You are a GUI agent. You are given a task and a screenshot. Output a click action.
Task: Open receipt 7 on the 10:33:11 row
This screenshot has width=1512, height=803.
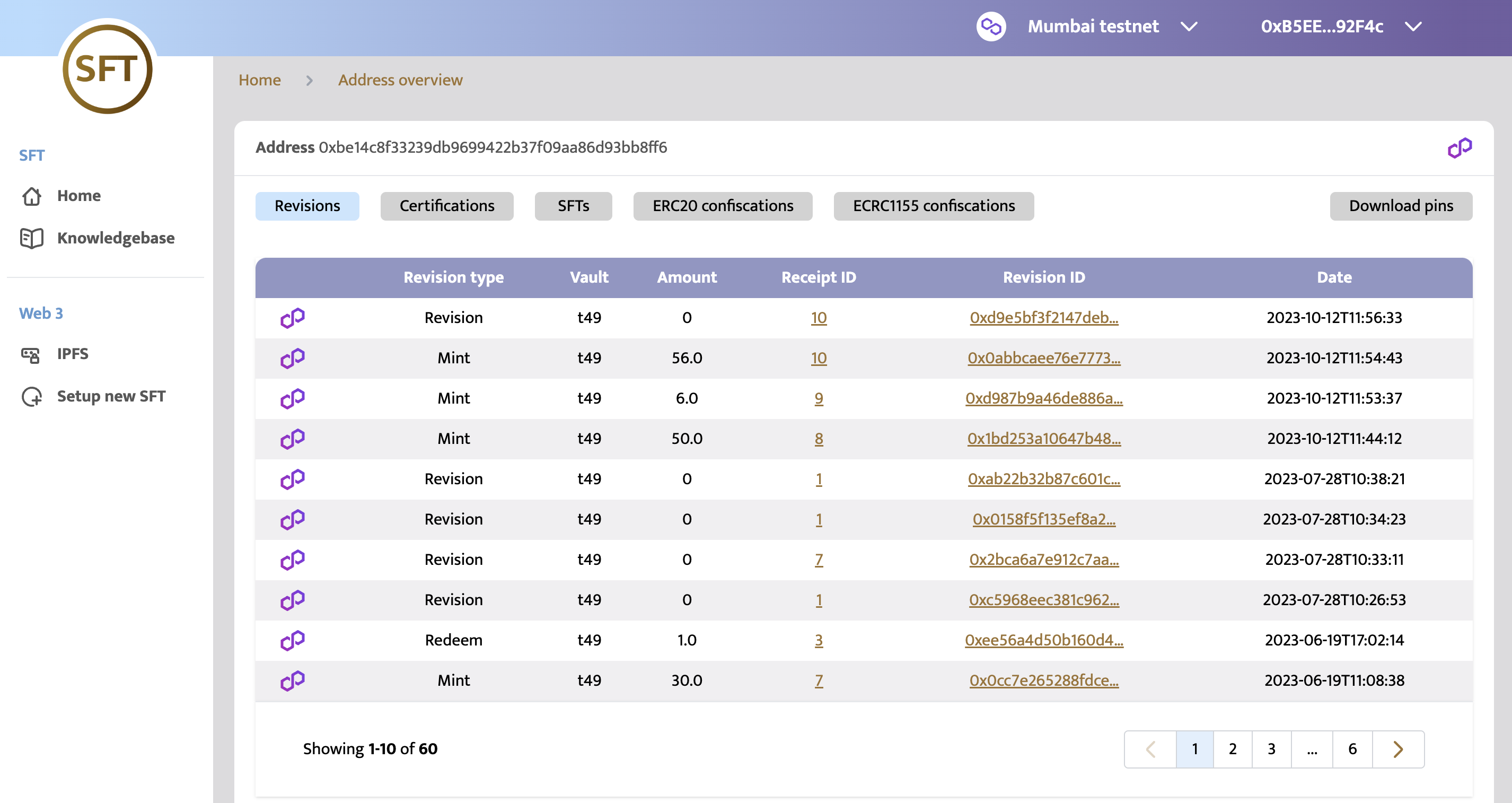click(x=819, y=560)
